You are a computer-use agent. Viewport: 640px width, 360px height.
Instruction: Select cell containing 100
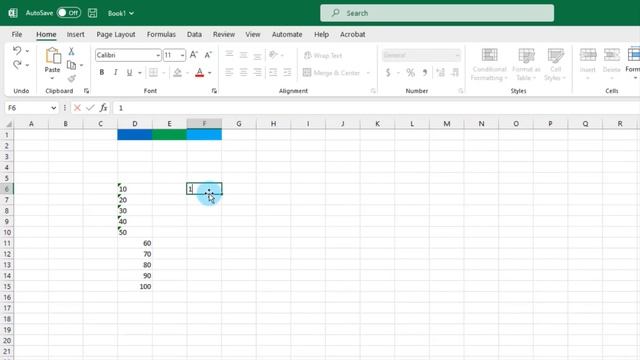coord(135,287)
